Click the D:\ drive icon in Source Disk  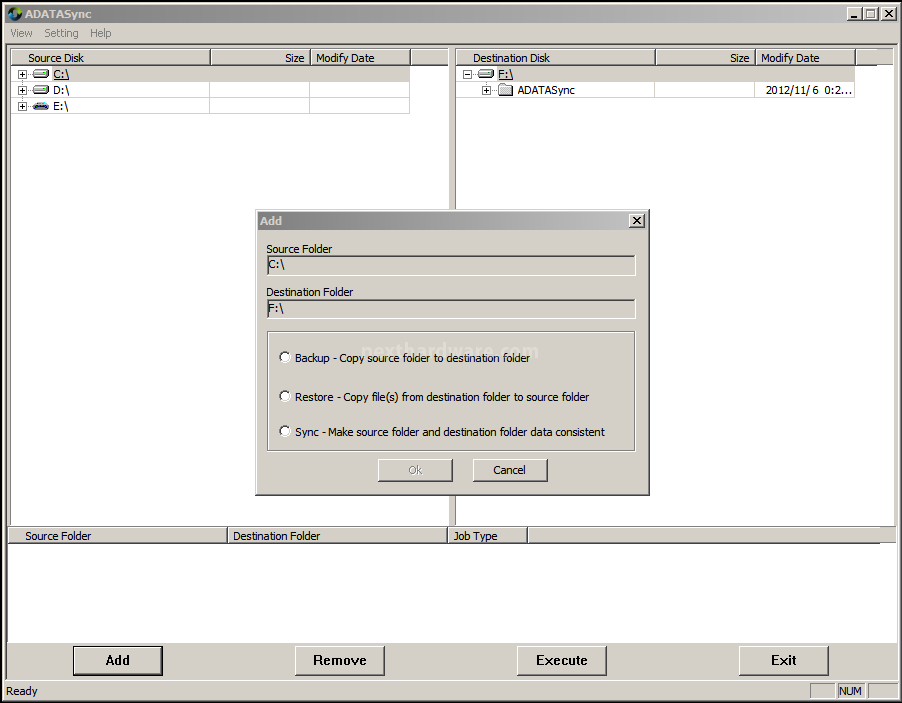coord(41,90)
